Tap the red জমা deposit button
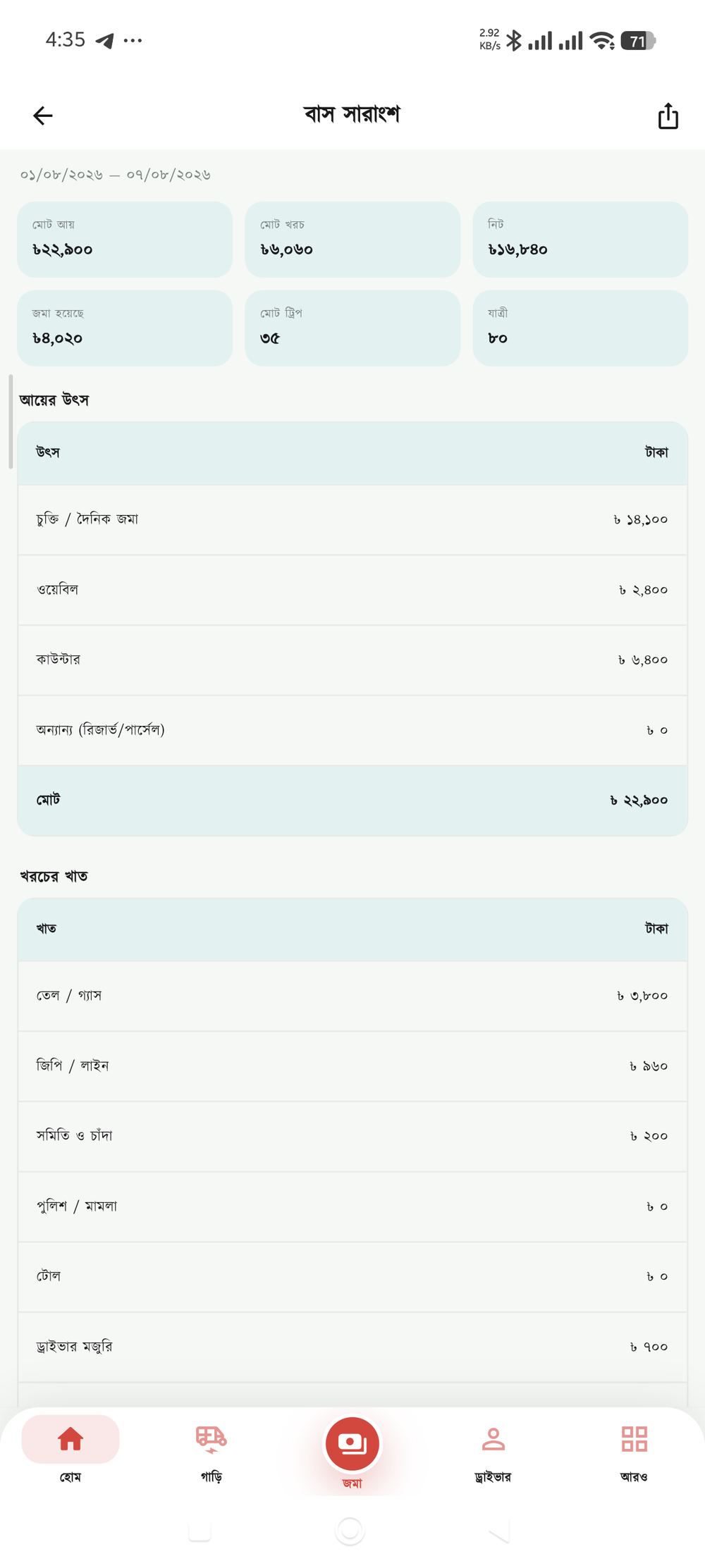Image resolution: width=705 pixels, height=1568 pixels. [352, 1443]
